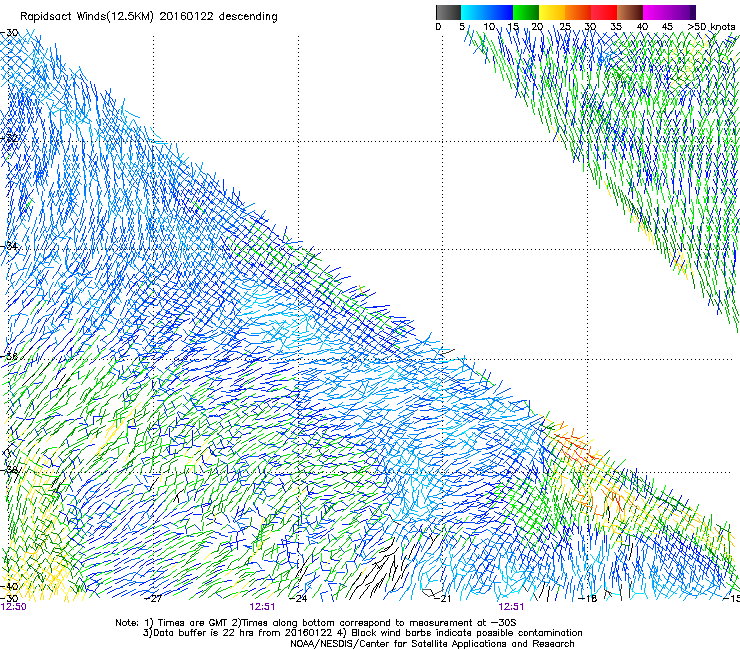The width and height of the screenshot is (740, 650).
Task: Click the "-34" latitude label
Action: [x=9, y=246]
